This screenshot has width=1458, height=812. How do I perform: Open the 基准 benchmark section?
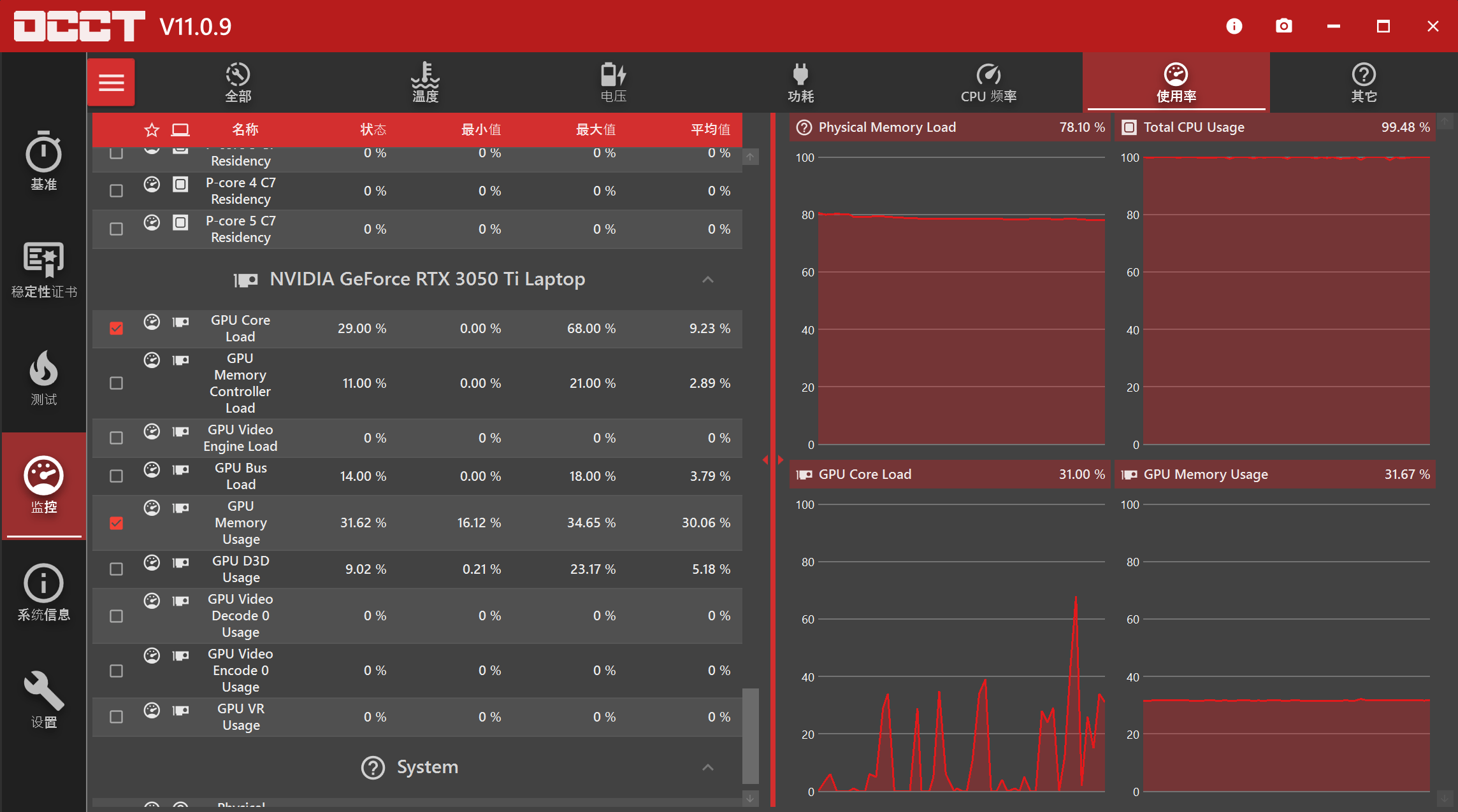pos(43,160)
